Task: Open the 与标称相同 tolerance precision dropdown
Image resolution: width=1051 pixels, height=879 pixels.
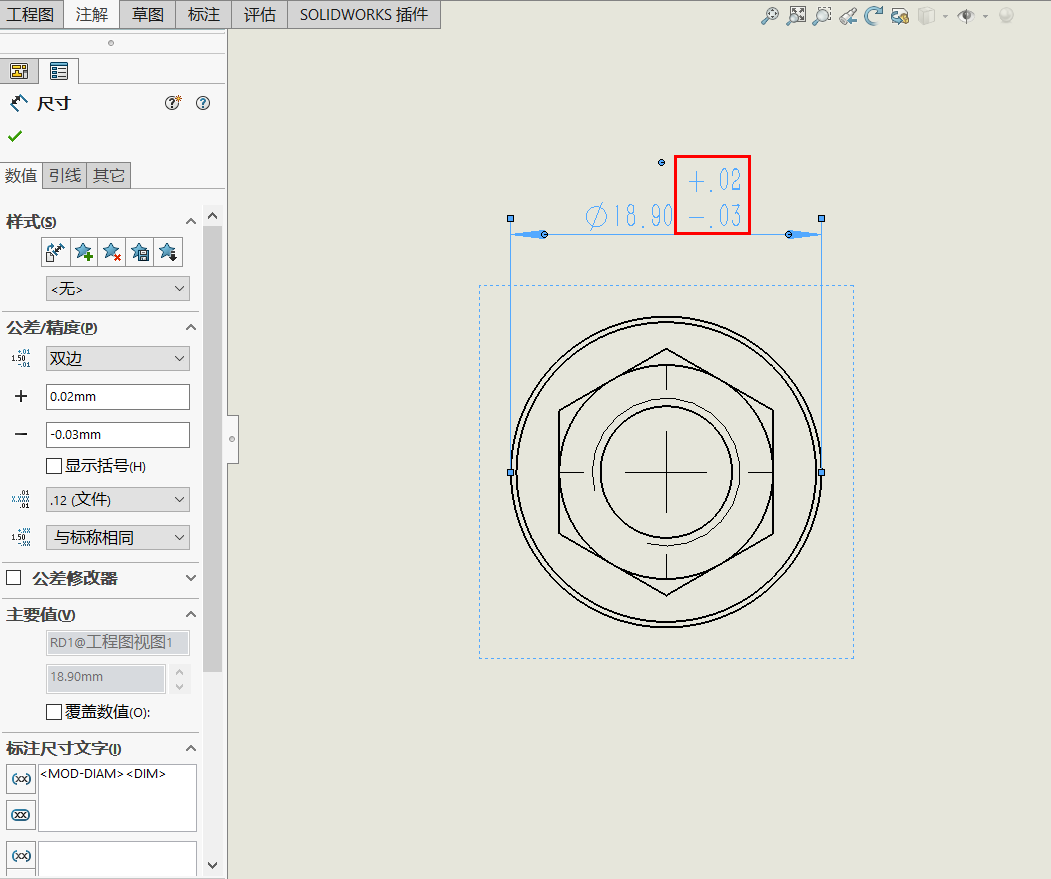Action: click(117, 537)
